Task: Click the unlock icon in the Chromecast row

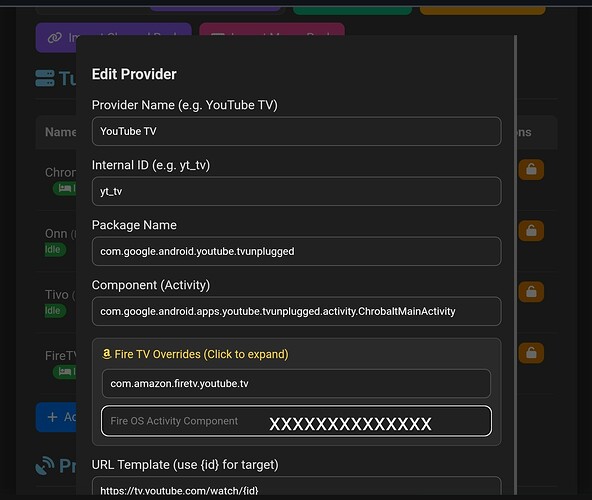Action: [531, 170]
